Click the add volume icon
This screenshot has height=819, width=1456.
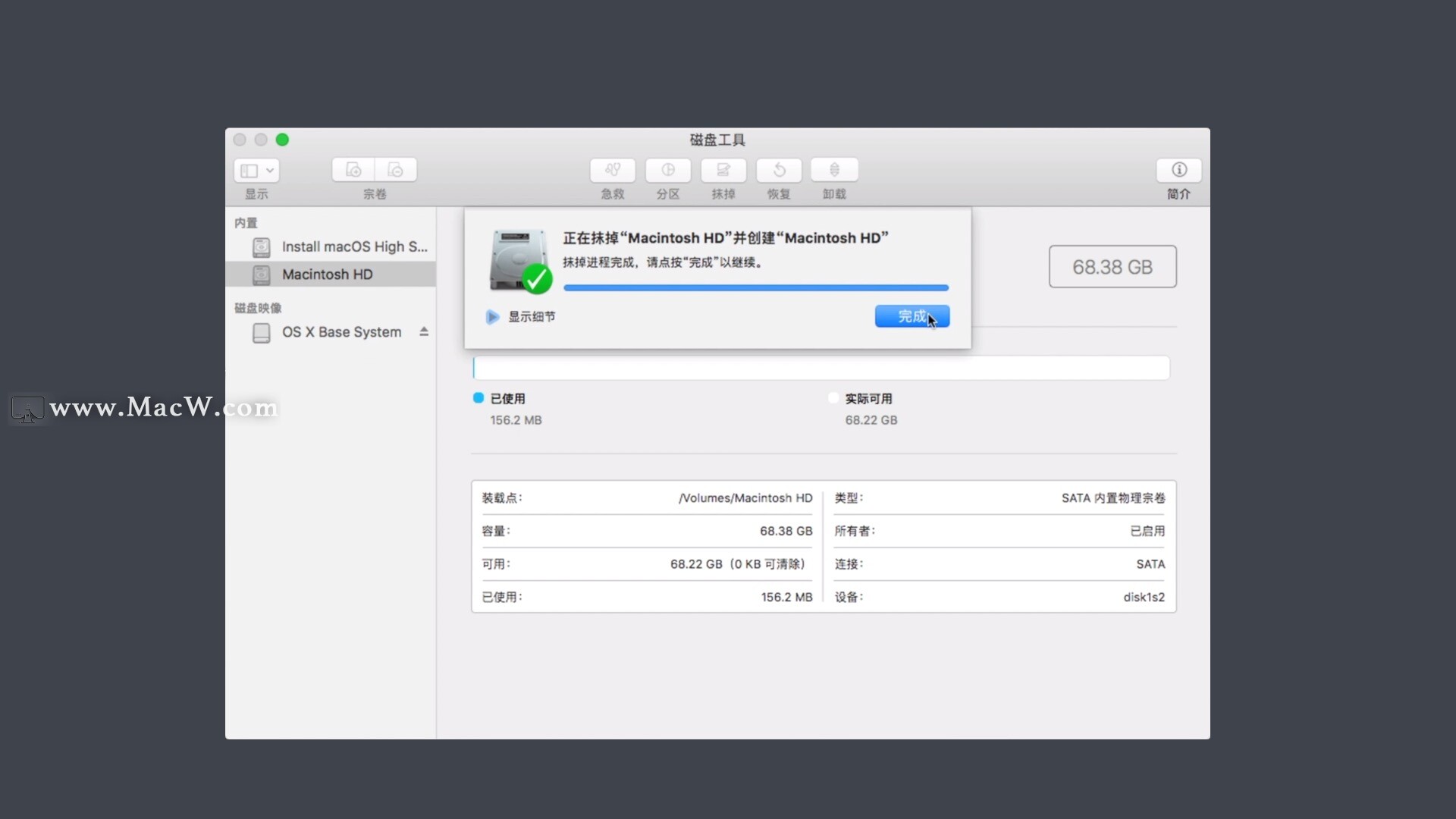353,170
